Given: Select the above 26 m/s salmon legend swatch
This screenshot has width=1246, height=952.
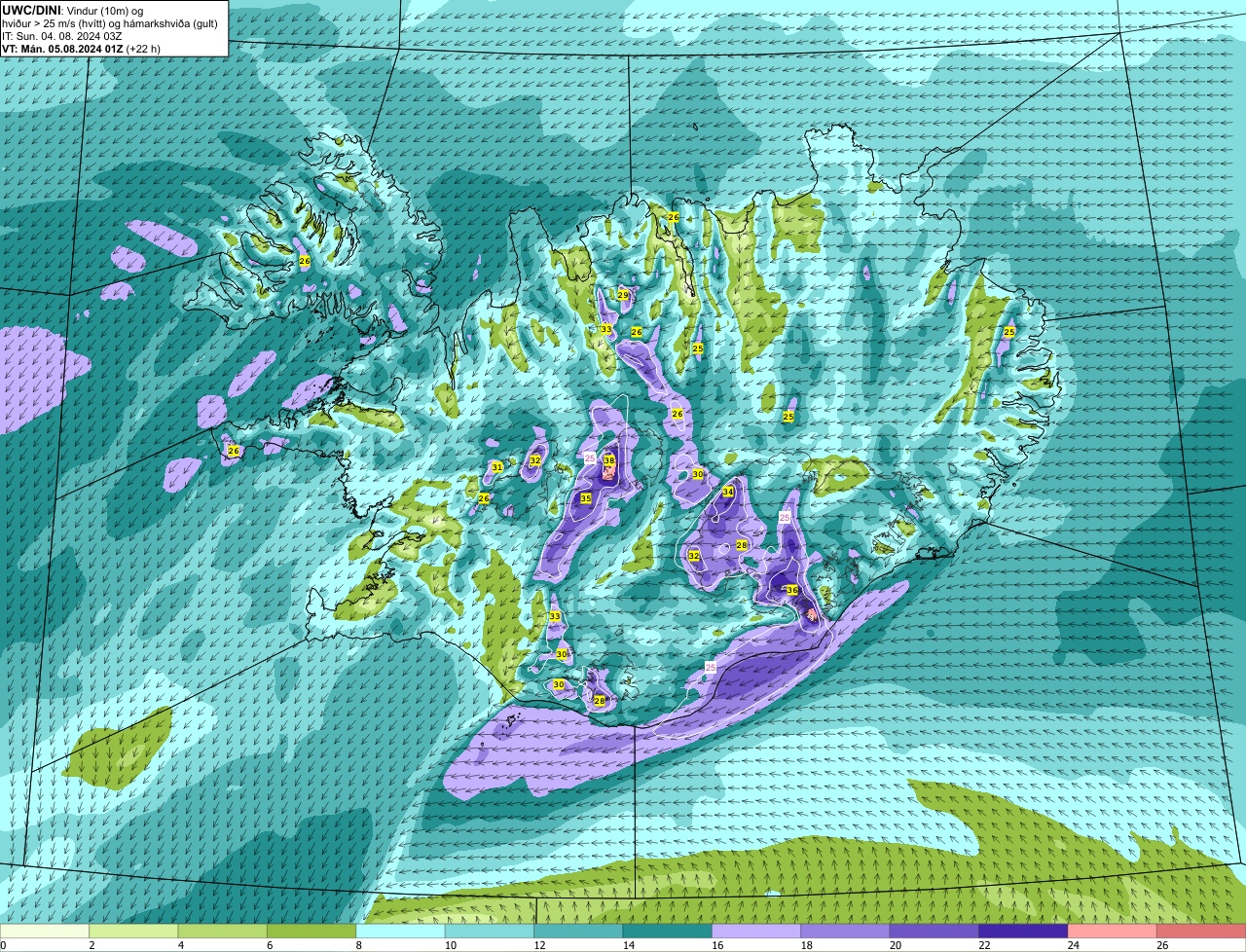Looking at the screenshot, I should [x=1202, y=931].
